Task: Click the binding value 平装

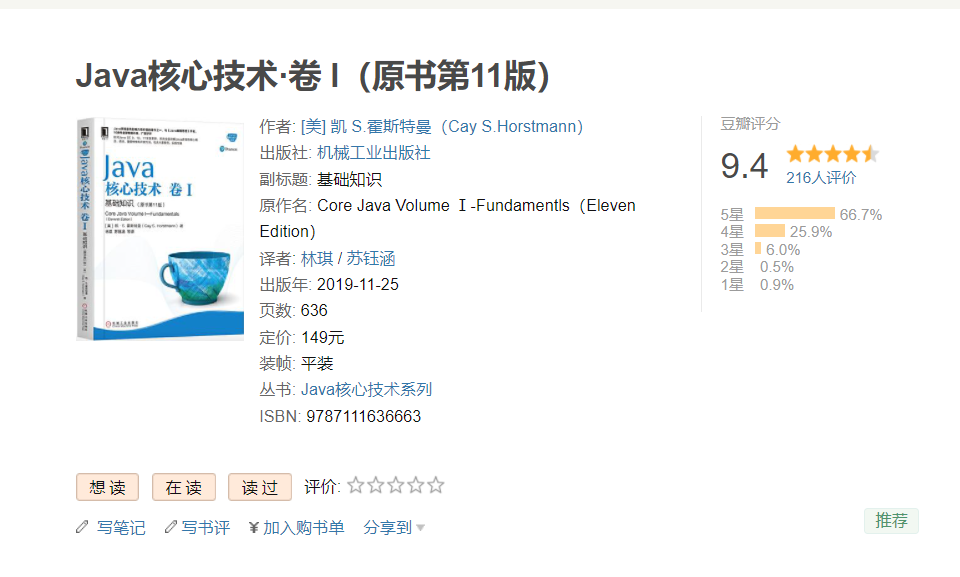Action: click(x=317, y=364)
